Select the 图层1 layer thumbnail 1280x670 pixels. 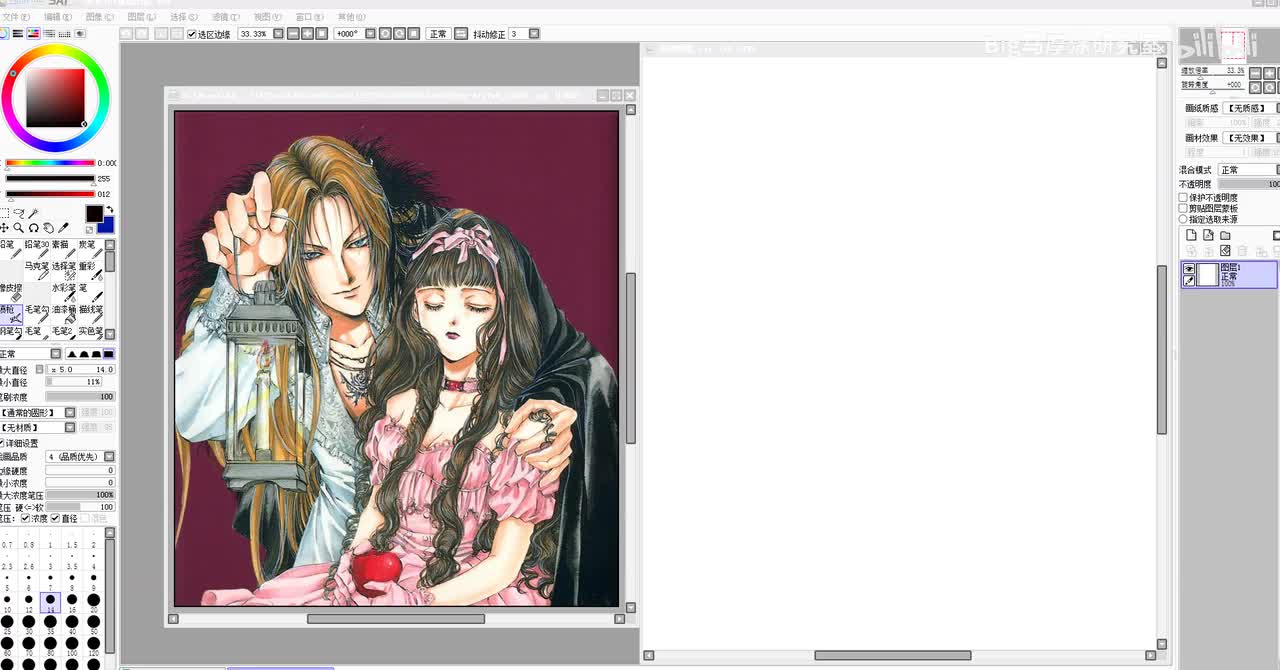click(1208, 274)
